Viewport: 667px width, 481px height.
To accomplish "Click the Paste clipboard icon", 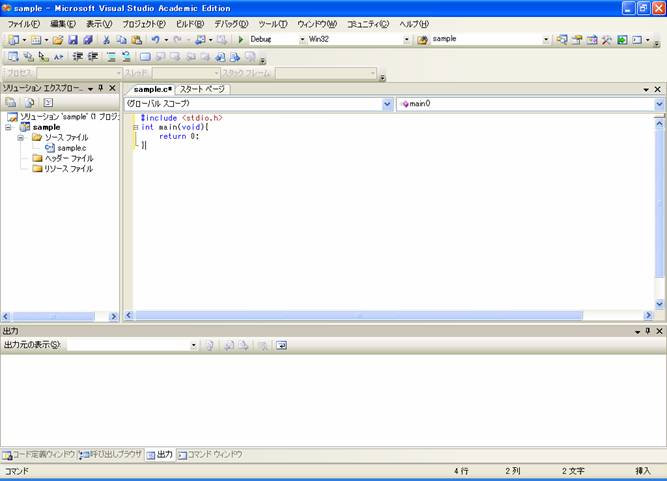I will pyautogui.click(x=136, y=40).
